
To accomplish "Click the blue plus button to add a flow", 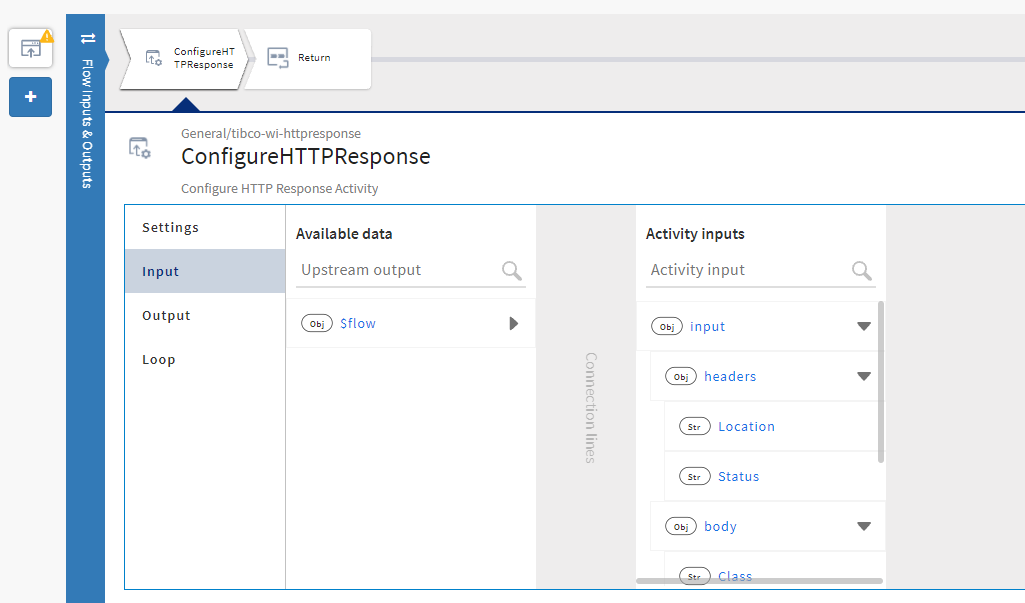I will 29,97.
